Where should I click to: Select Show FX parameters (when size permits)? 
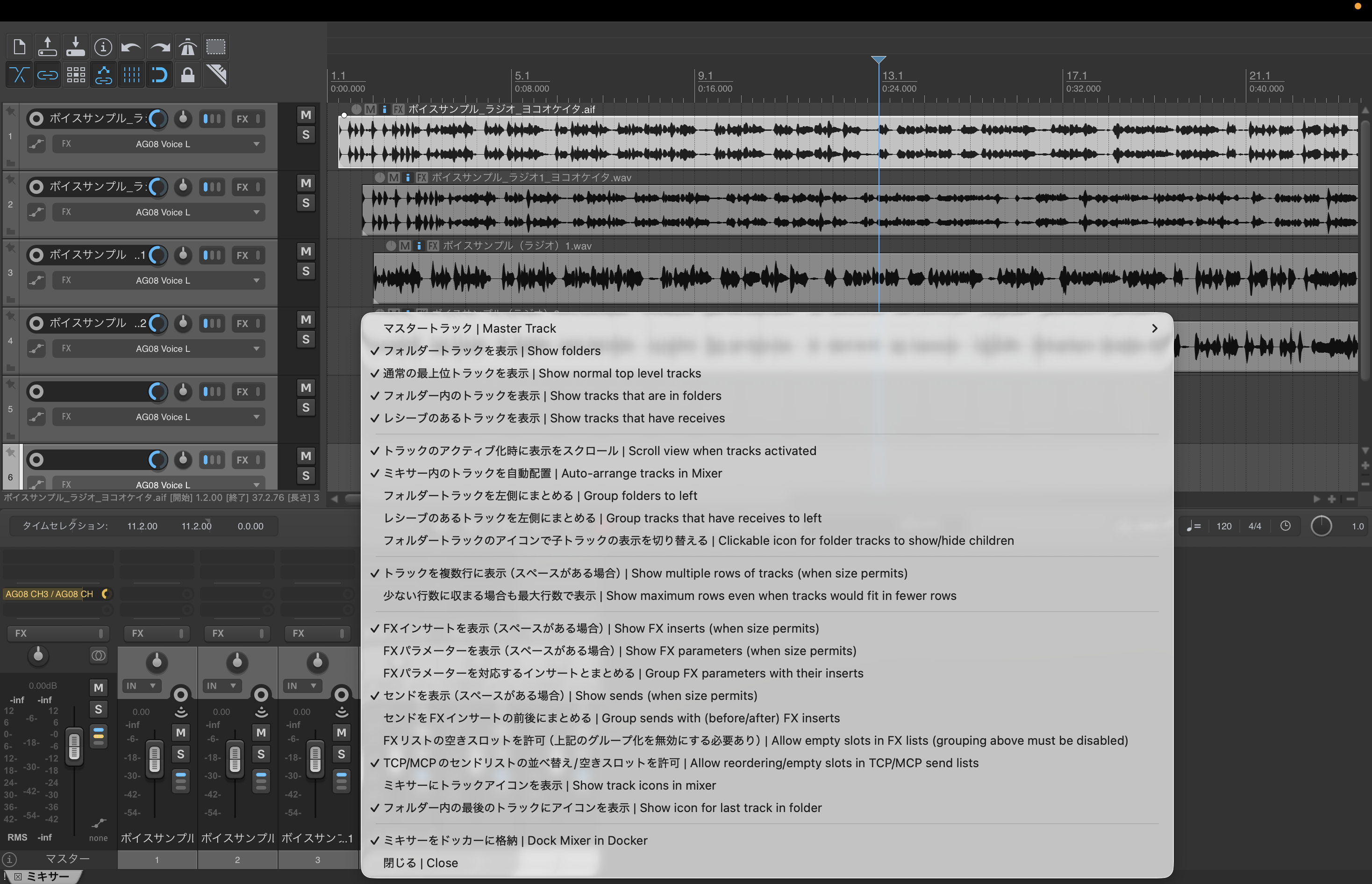coord(766,651)
